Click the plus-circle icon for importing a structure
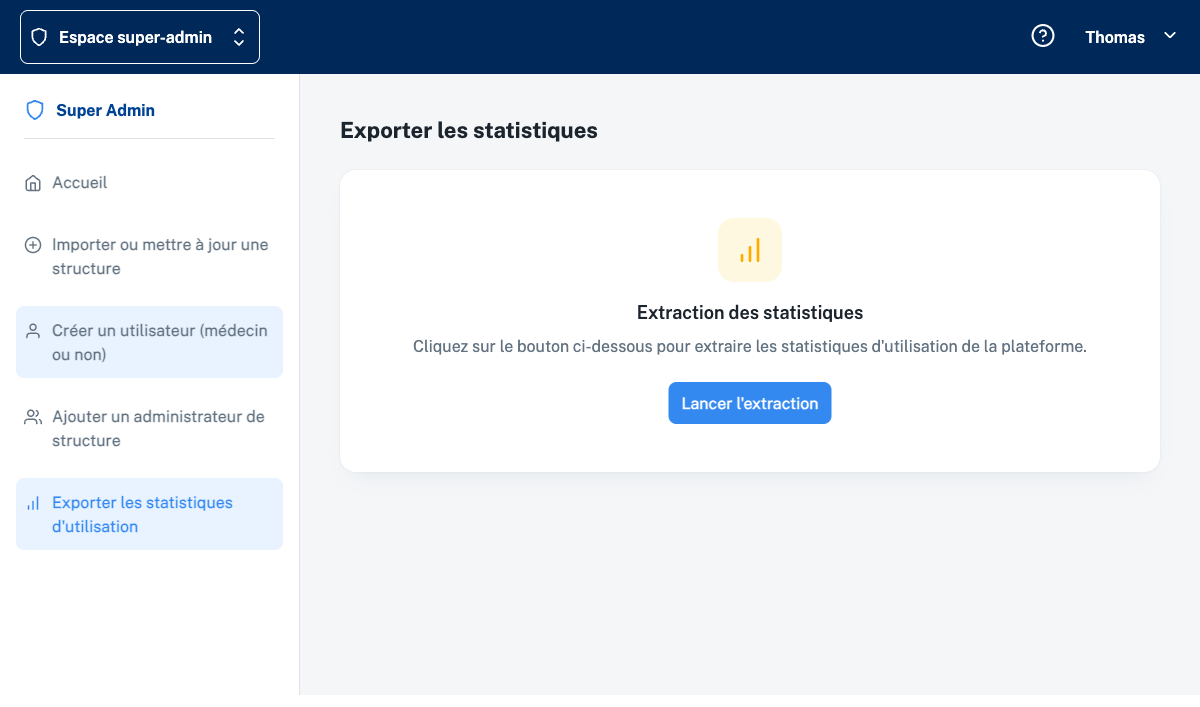The image size is (1200, 707). pyautogui.click(x=33, y=245)
